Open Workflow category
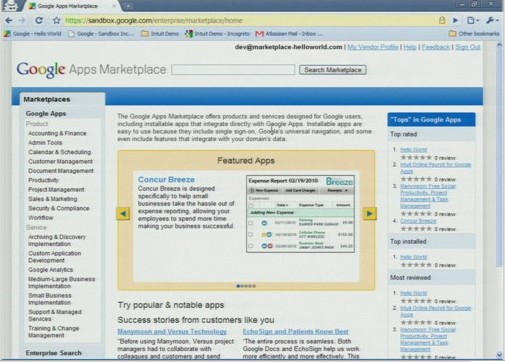This screenshot has height=362, width=505. 40,217
